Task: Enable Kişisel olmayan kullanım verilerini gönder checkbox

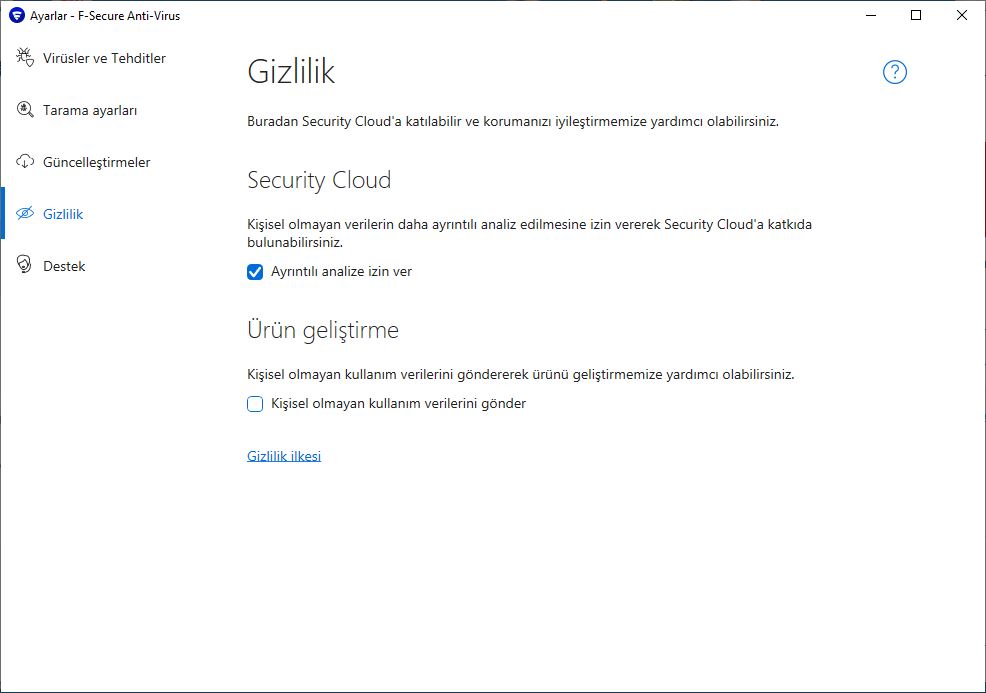Action: coord(255,404)
